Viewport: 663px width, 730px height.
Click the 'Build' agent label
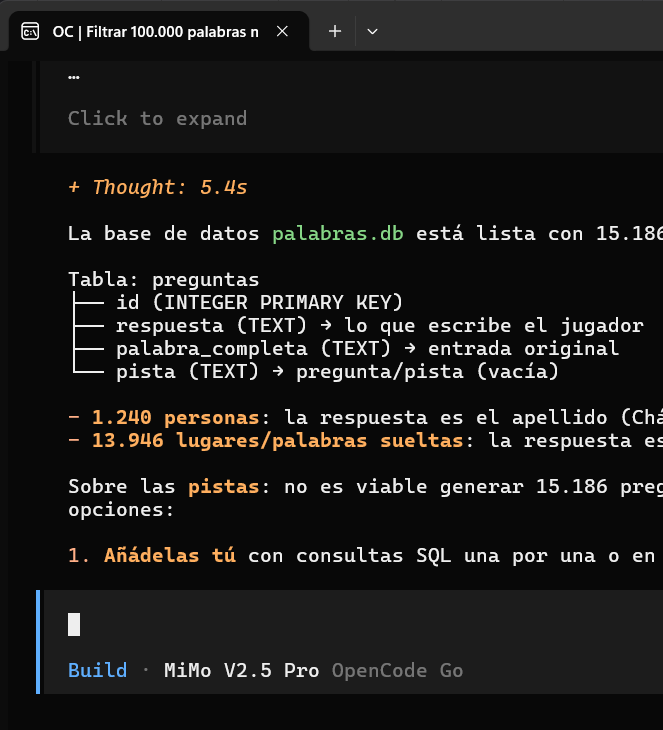[97, 670]
